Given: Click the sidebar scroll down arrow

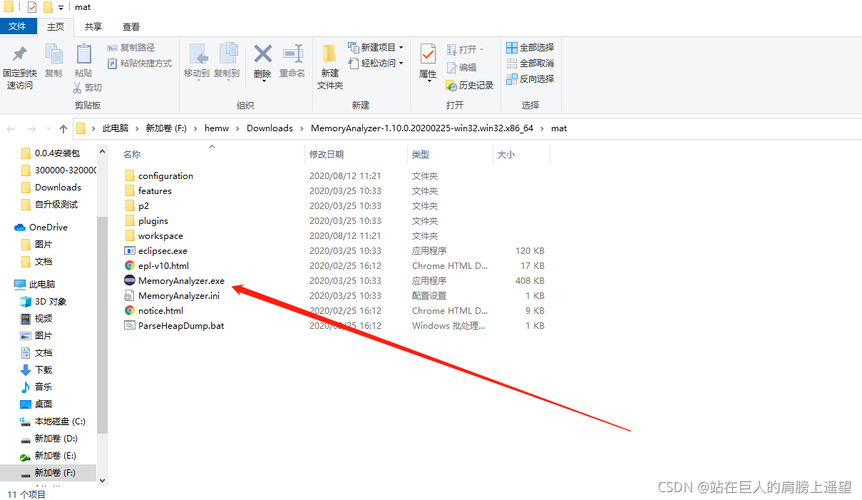Looking at the screenshot, I should pos(102,480).
